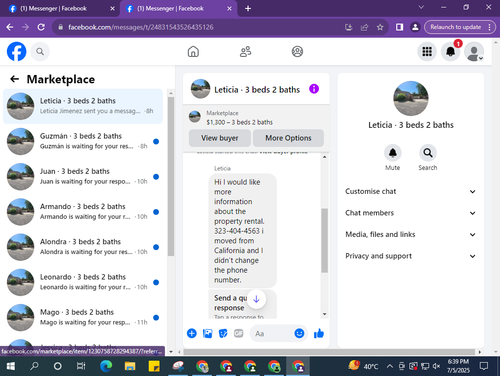Open Task View on the taskbar
500x376 pixels.
81,366
